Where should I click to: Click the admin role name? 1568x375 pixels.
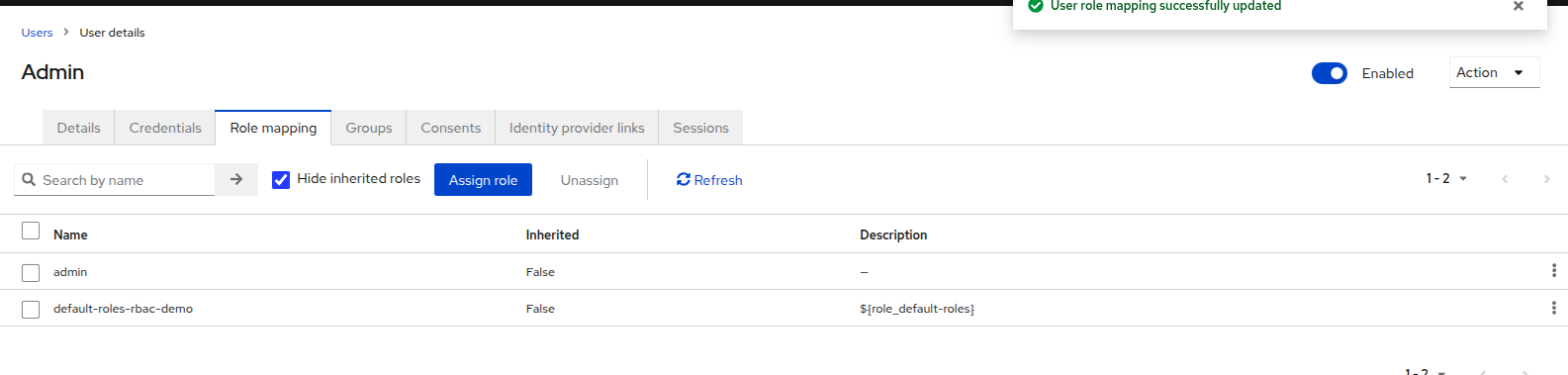click(x=70, y=272)
